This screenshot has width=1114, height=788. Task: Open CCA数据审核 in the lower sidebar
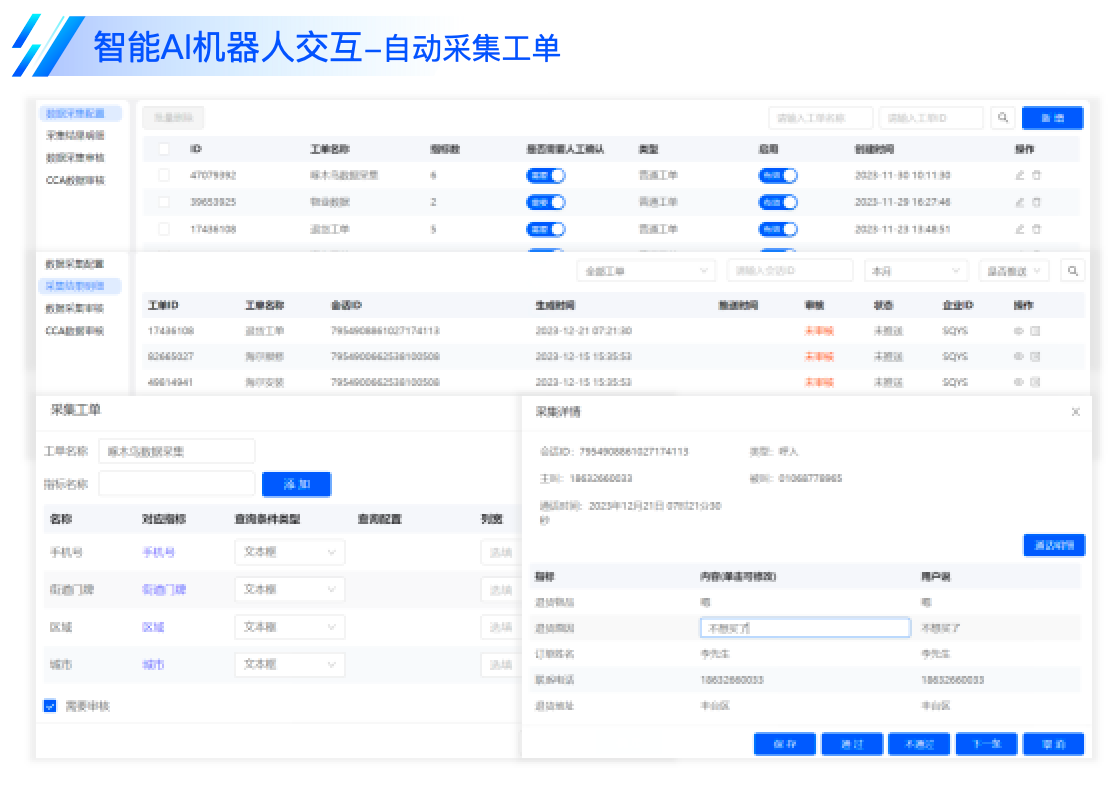75,331
